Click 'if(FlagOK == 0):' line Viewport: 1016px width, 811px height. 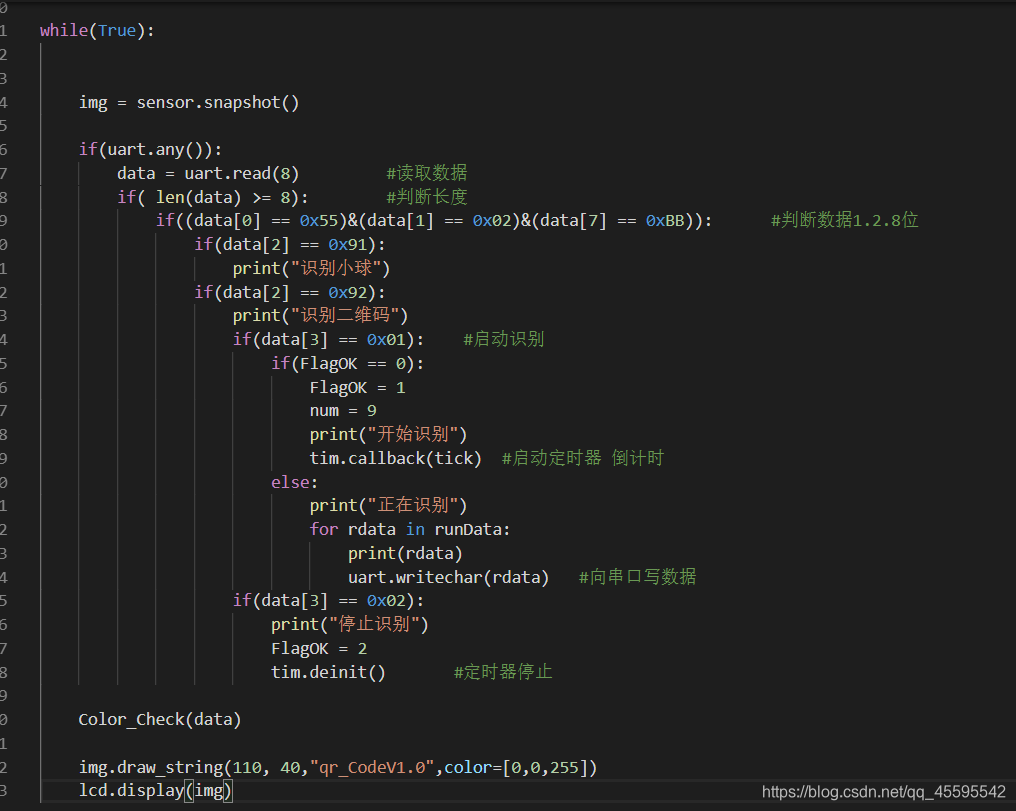click(347, 363)
